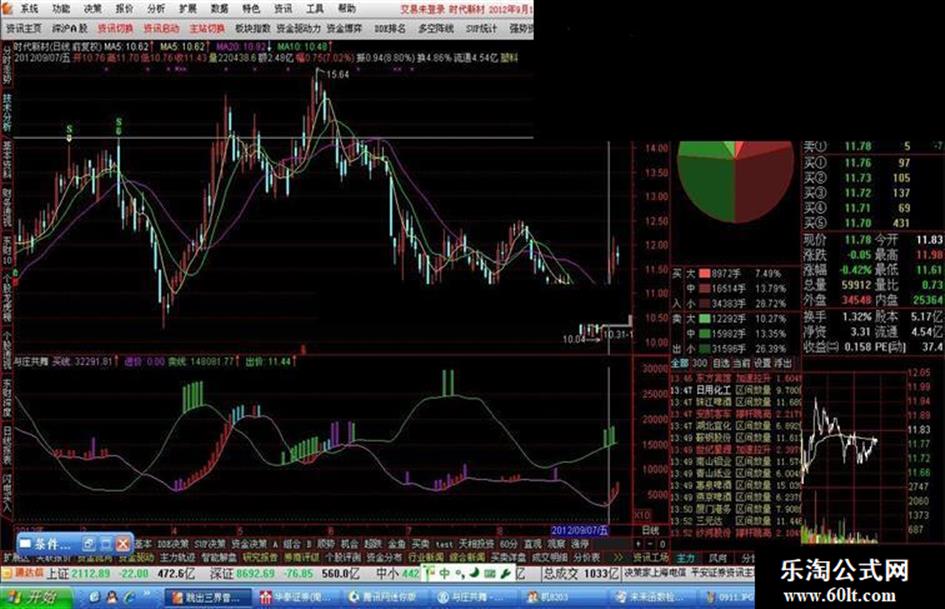The height and width of the screenshot is (609, 945).
Task: Click the wrench icon on IME bar
Action: coord(505,573)
